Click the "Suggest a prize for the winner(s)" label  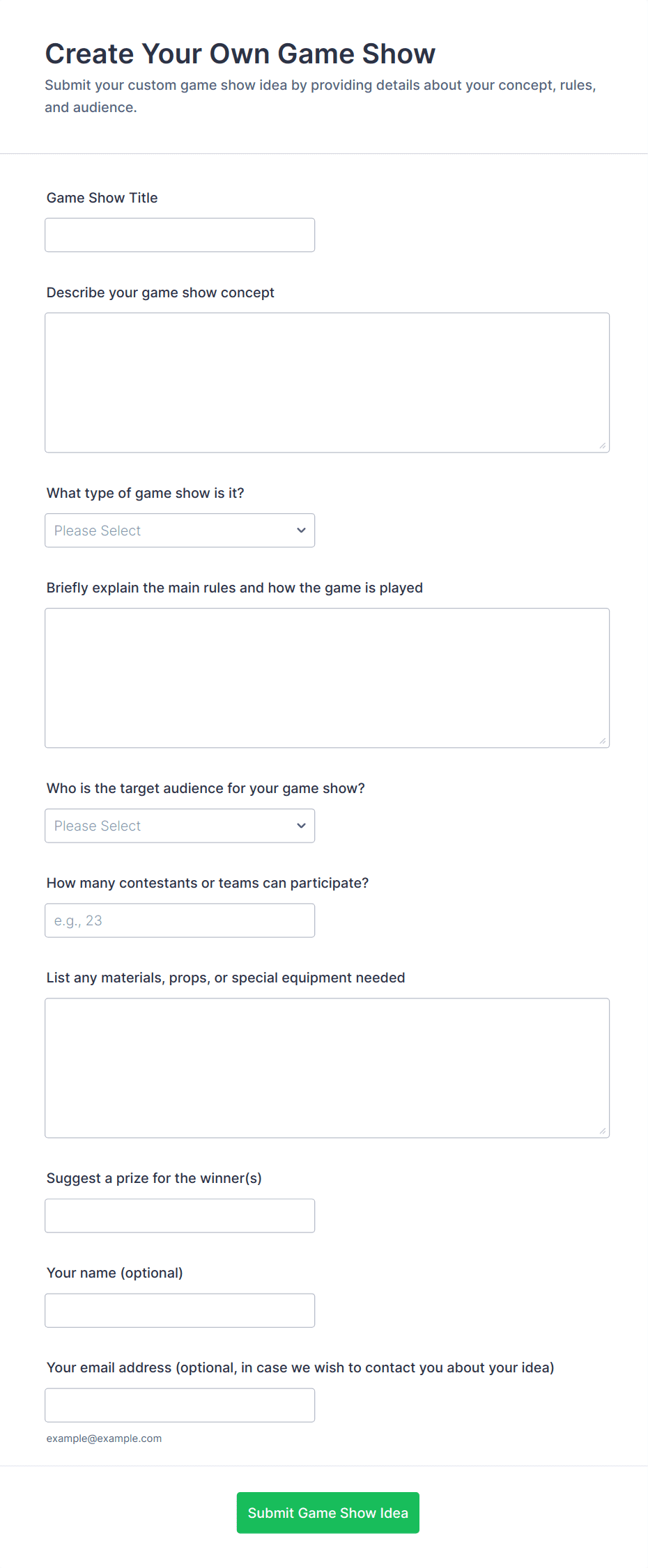pos(154,1178)
